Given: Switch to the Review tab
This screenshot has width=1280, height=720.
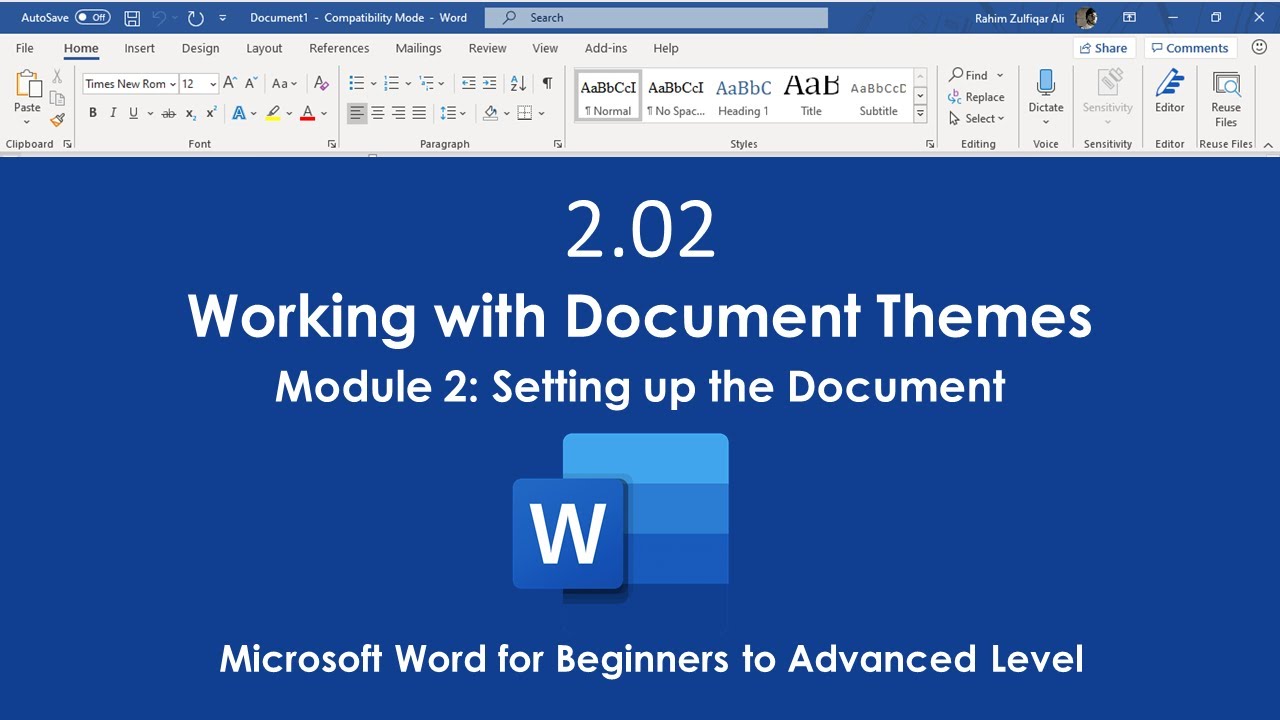Looking at the screenshot, I should [487, 48].
